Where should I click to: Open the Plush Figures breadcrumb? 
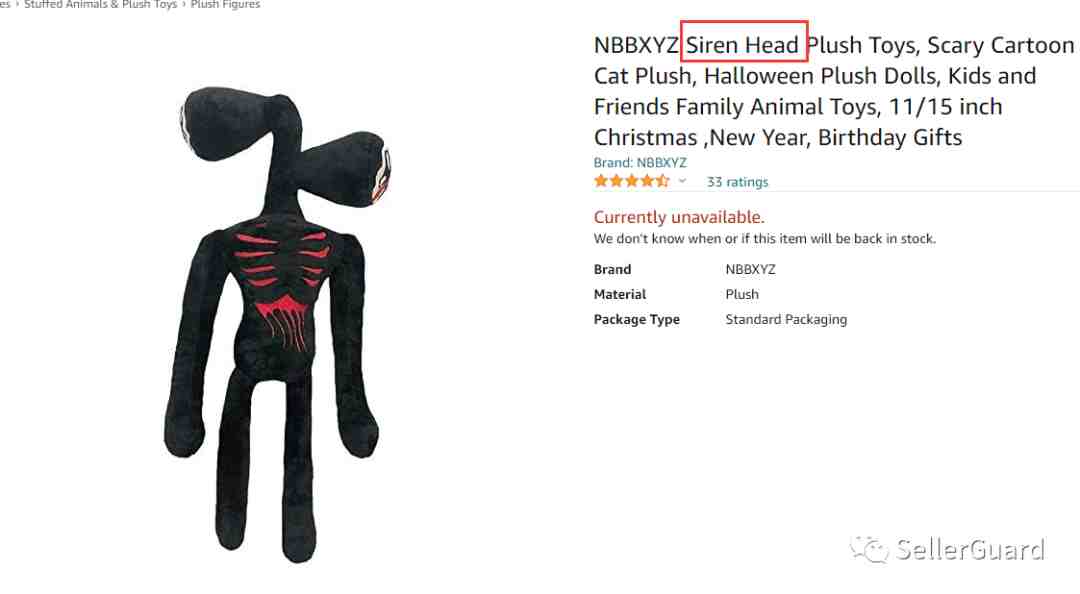225,5
